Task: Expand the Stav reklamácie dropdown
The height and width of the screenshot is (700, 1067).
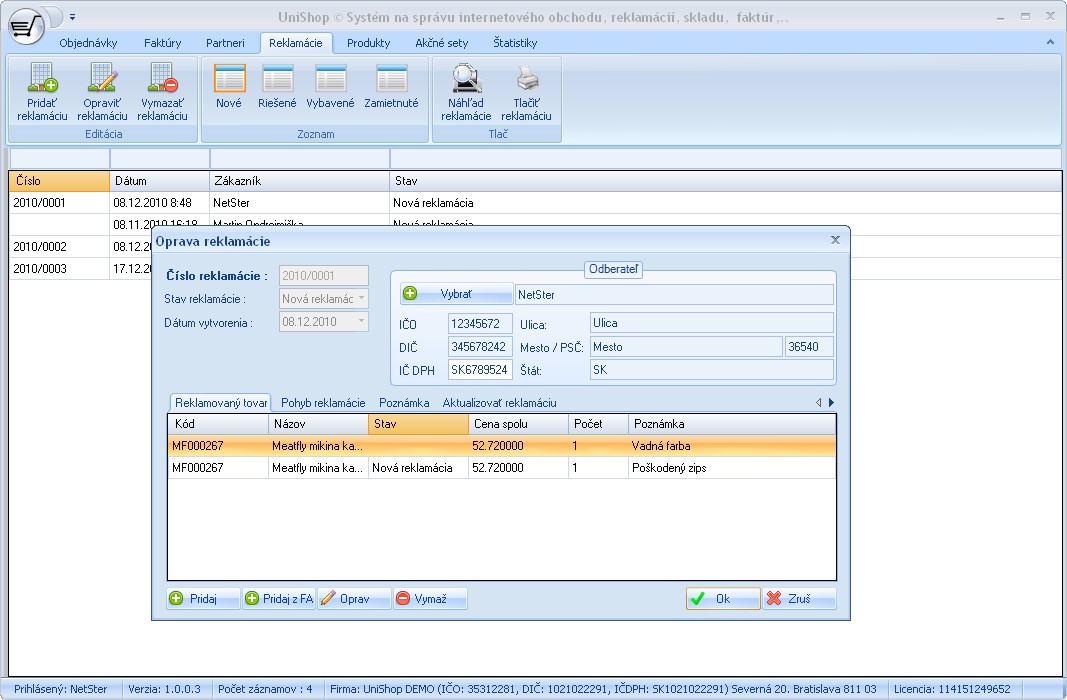Action: [x=361, y=299]
